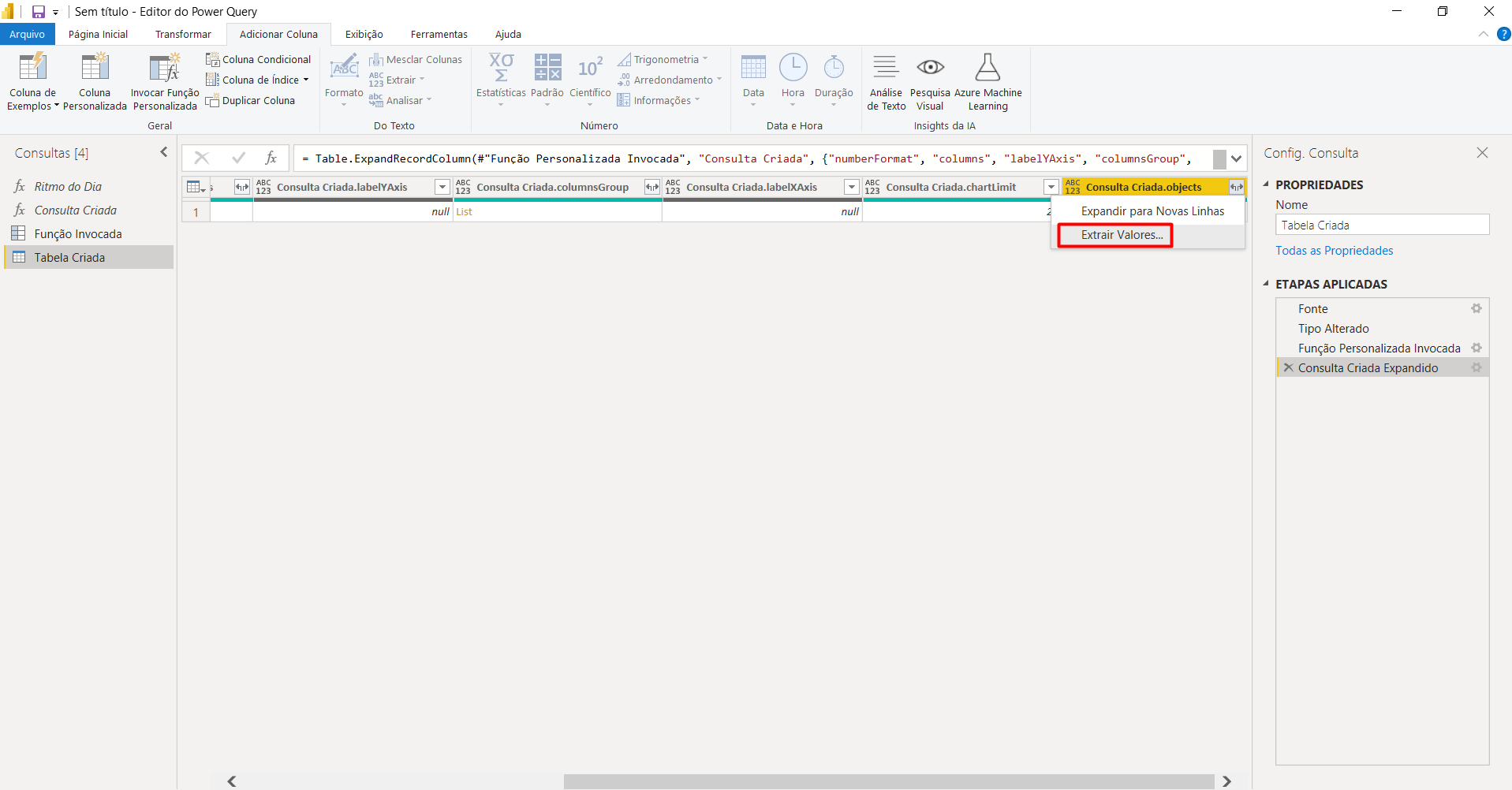1512x790 pixels.
Task: Collapse PROPRIEDADES section
Action: click(1266, 184)
